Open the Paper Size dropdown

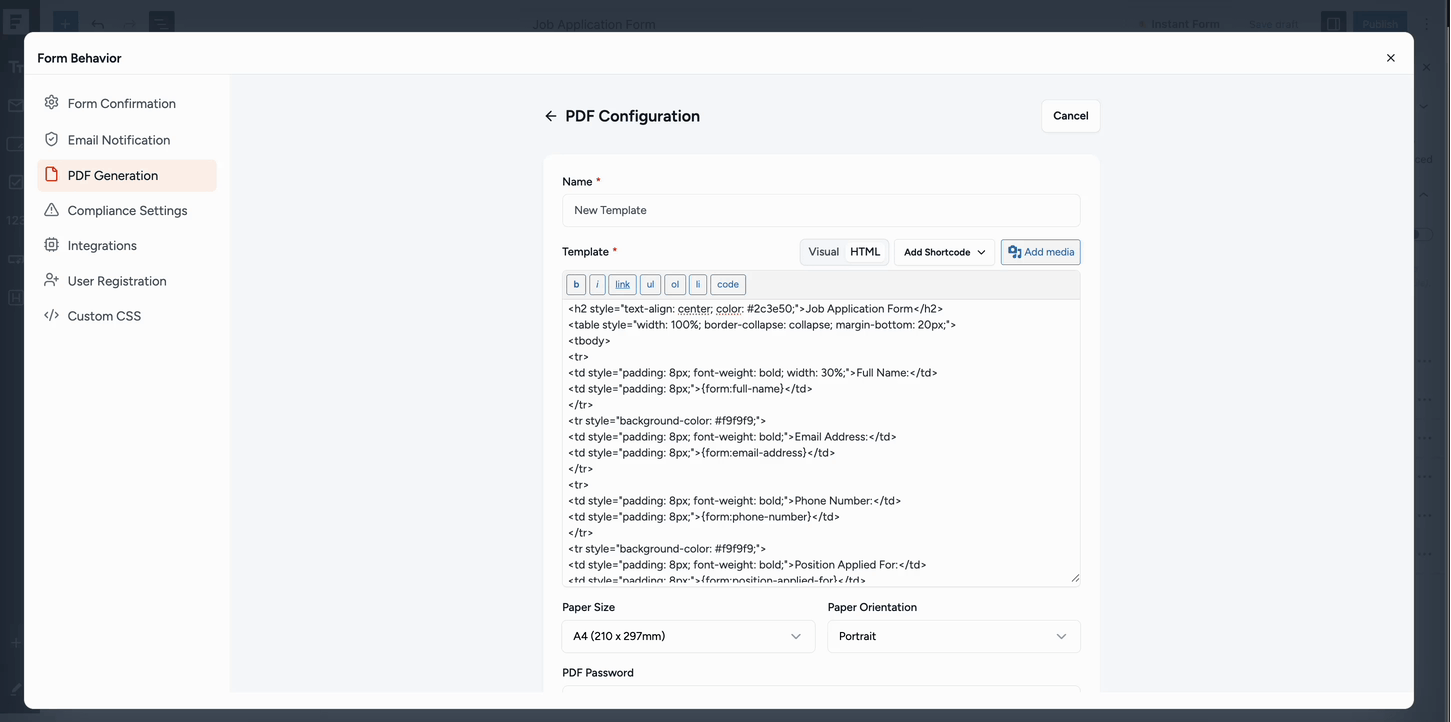(687, 636)
